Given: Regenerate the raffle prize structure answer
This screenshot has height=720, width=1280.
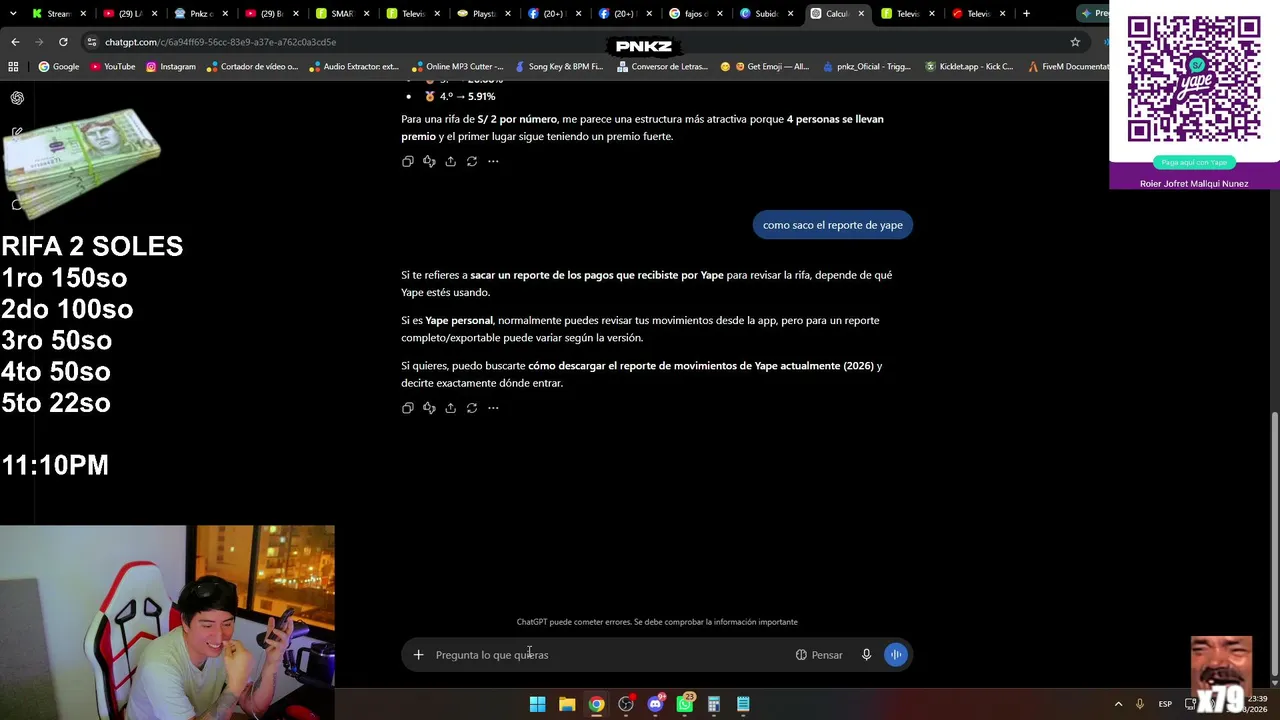Looking at the screenshot, I should (x=472, y=161).
